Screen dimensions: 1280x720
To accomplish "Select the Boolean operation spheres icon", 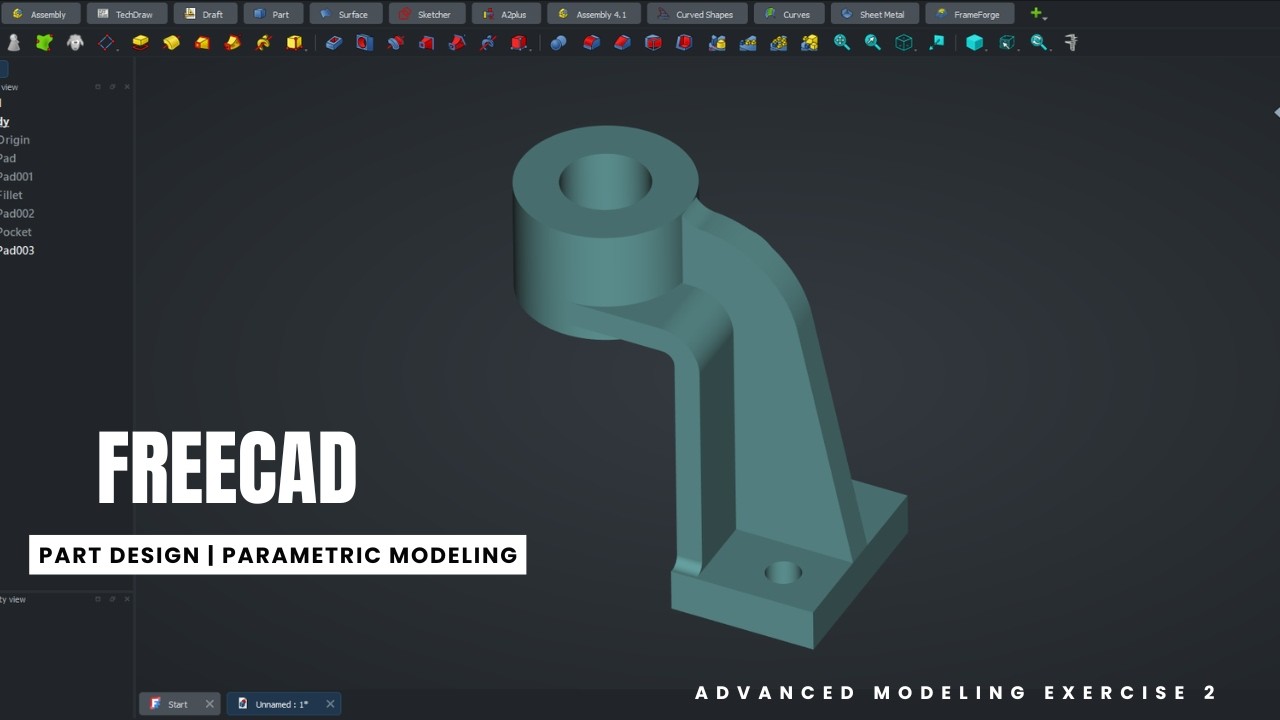I will pyautogui.click(x=559, y=42).
